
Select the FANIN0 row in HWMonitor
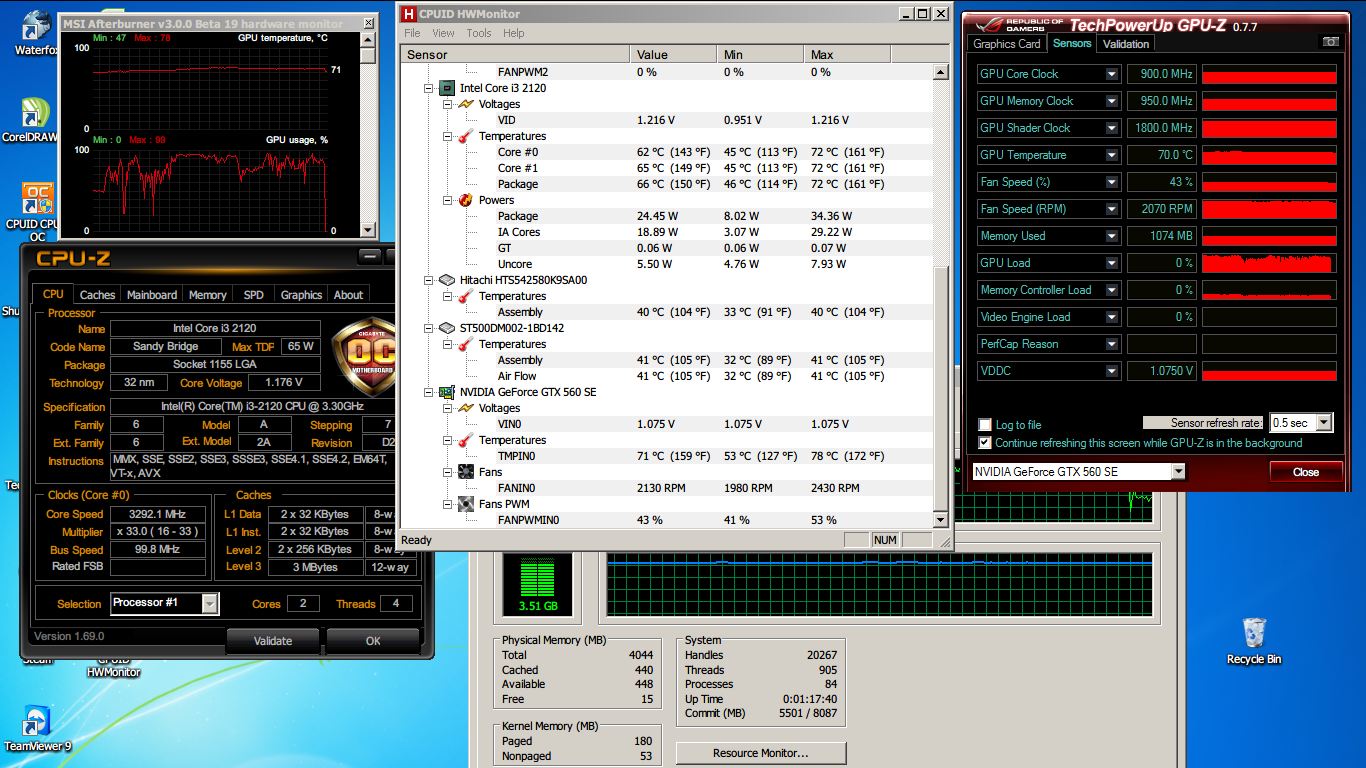click(x=667, y=488)
